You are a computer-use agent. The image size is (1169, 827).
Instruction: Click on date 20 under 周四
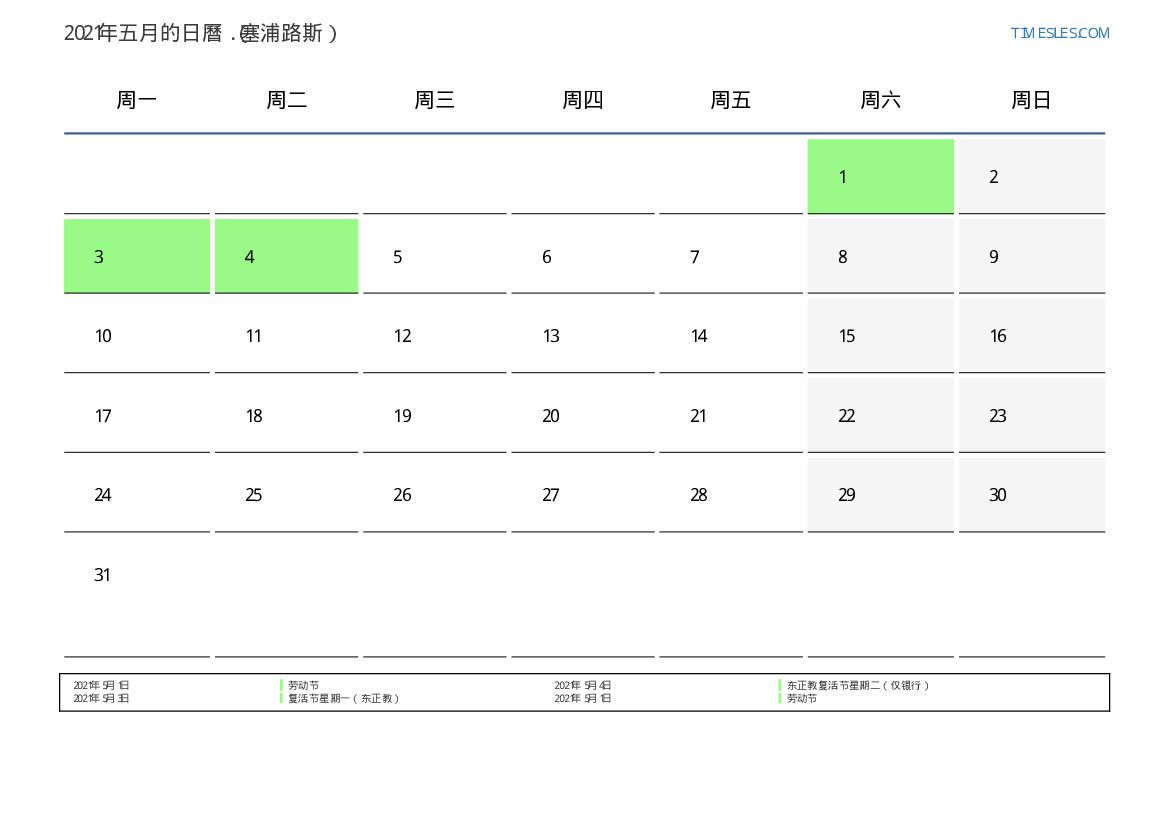(550, 416)
